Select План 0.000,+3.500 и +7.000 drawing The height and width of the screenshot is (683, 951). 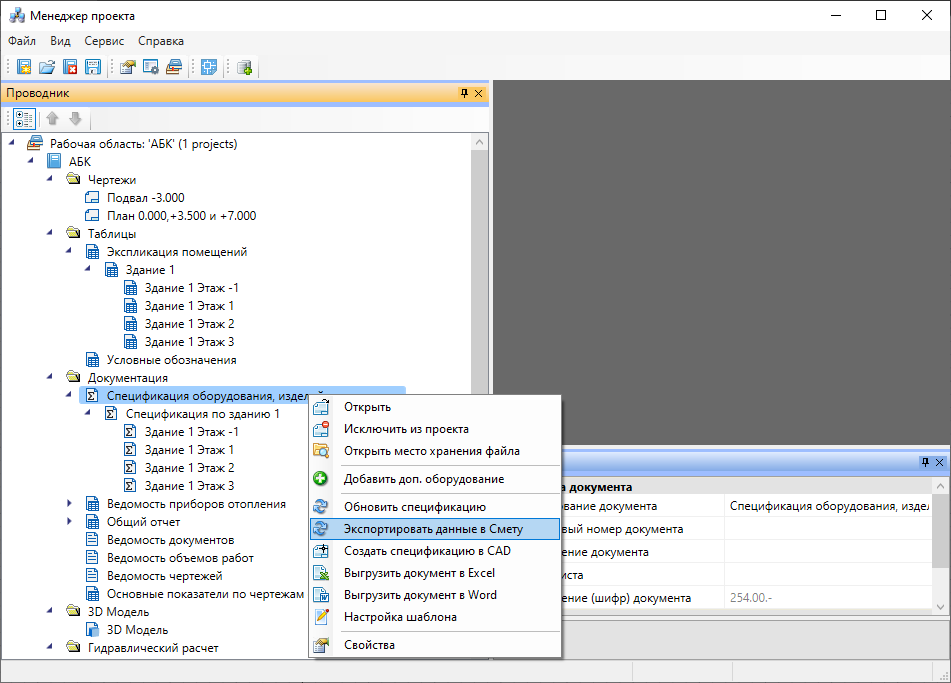click(181, 215)
